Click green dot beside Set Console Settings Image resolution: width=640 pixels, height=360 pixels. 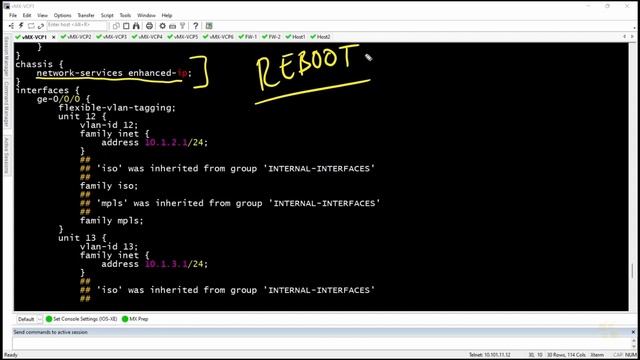(x=49, y=319)
